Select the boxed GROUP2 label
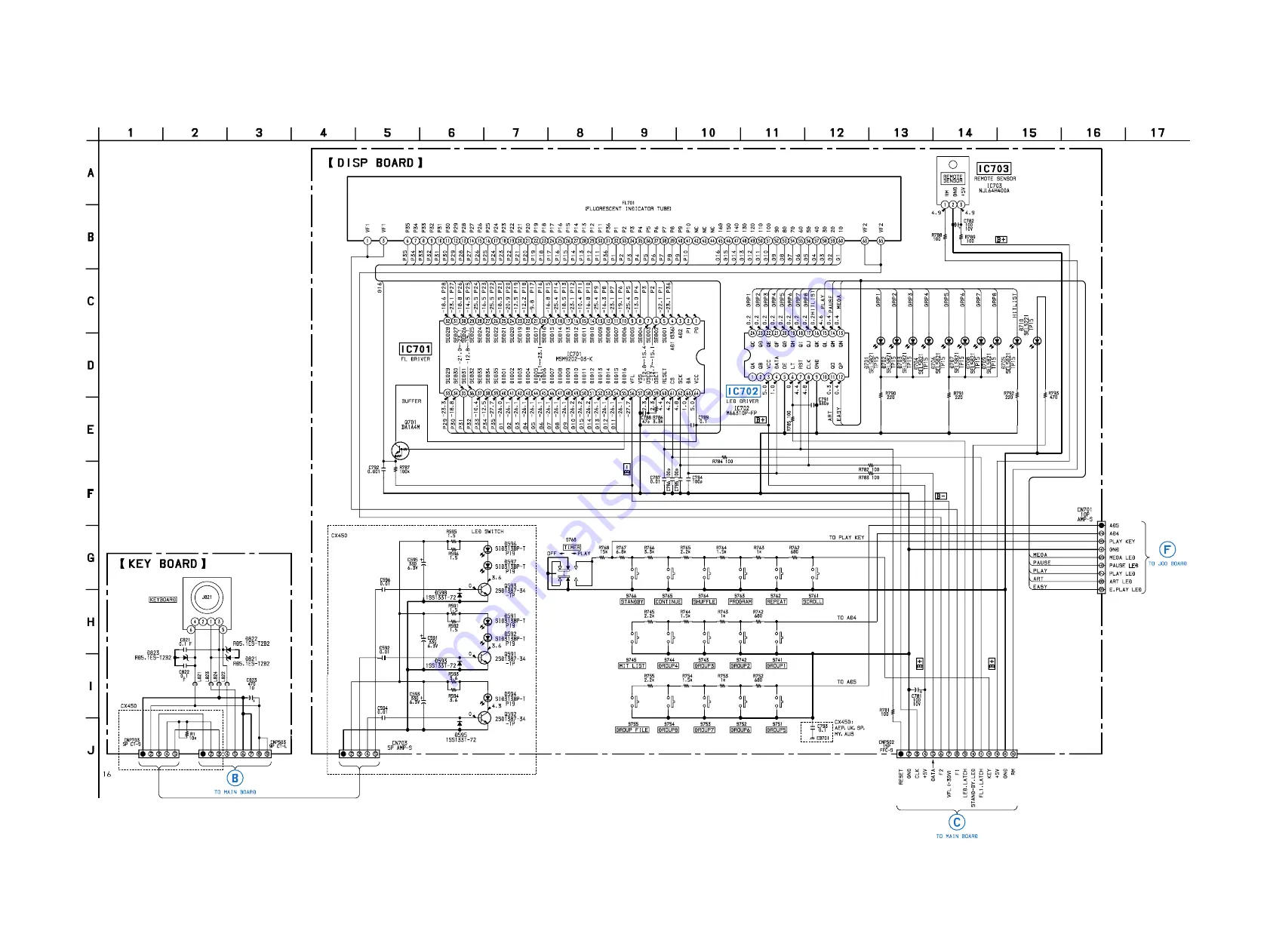Image resolution: width=1267 pixels, height=952 pixels. click(x=740, y=666)
